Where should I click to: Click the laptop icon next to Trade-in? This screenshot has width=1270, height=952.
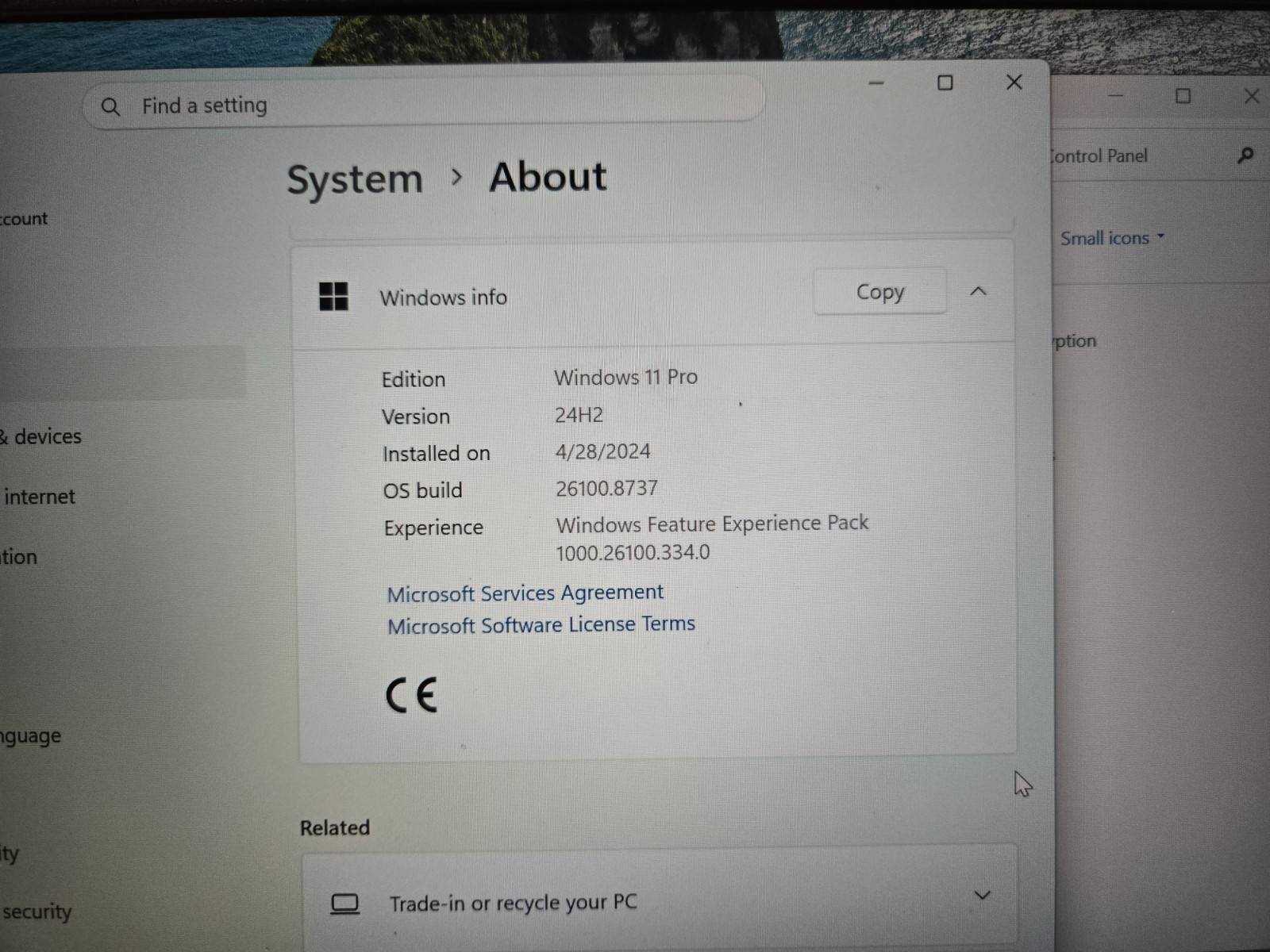click(344, 904)
